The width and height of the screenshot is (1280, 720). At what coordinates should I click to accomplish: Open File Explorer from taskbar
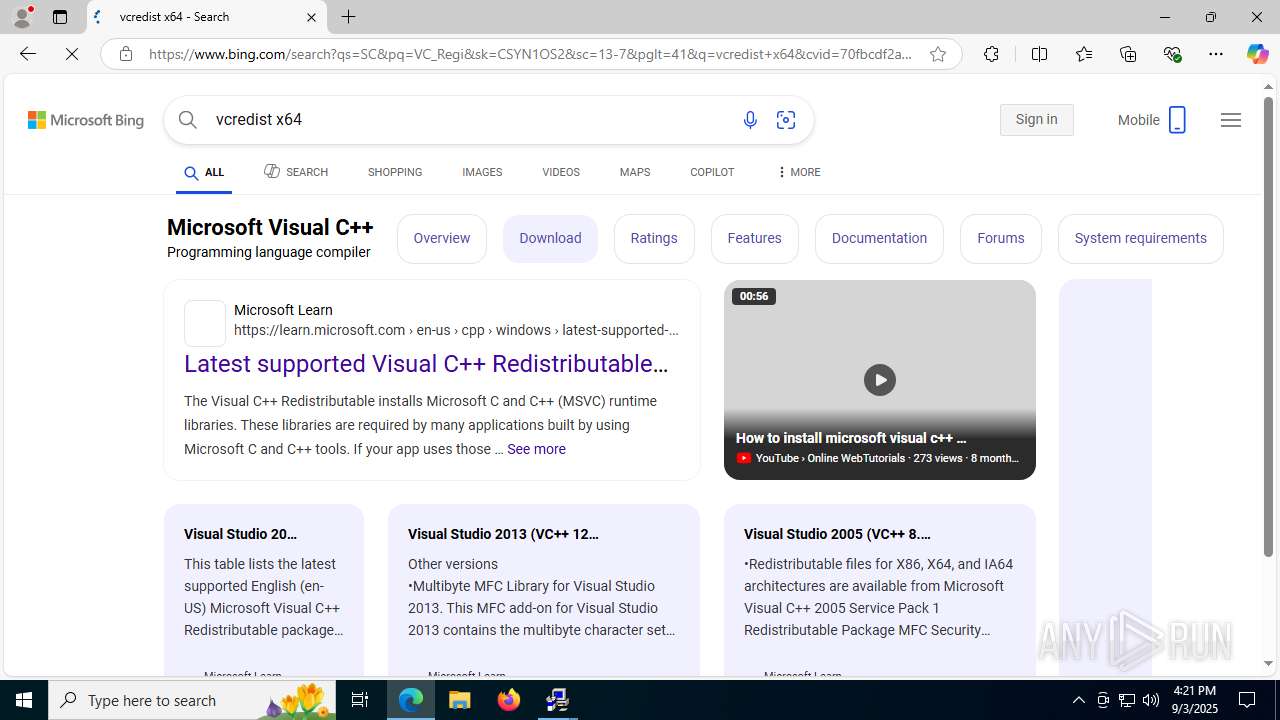click(x=460, y=700)
